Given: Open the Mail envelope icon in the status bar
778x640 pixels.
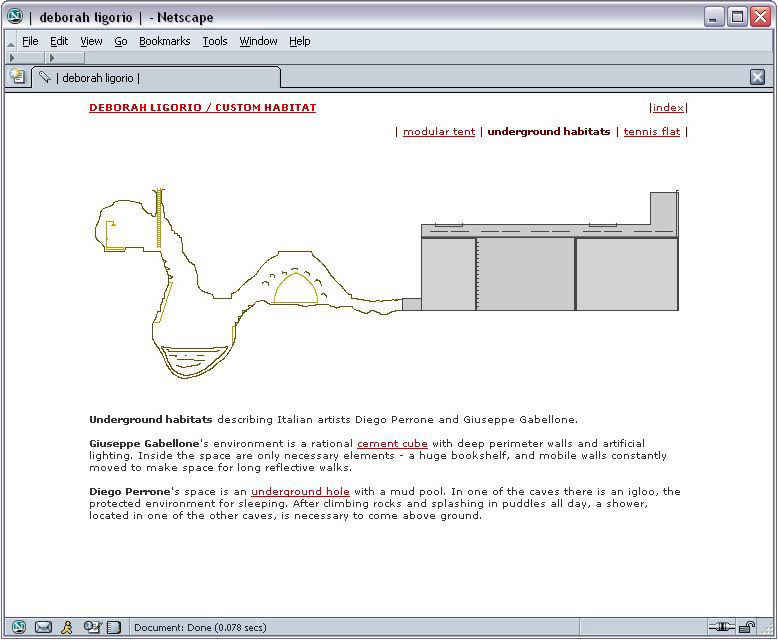Looking at the screenshot, I should pyautogui.click(x=43, y=628).
